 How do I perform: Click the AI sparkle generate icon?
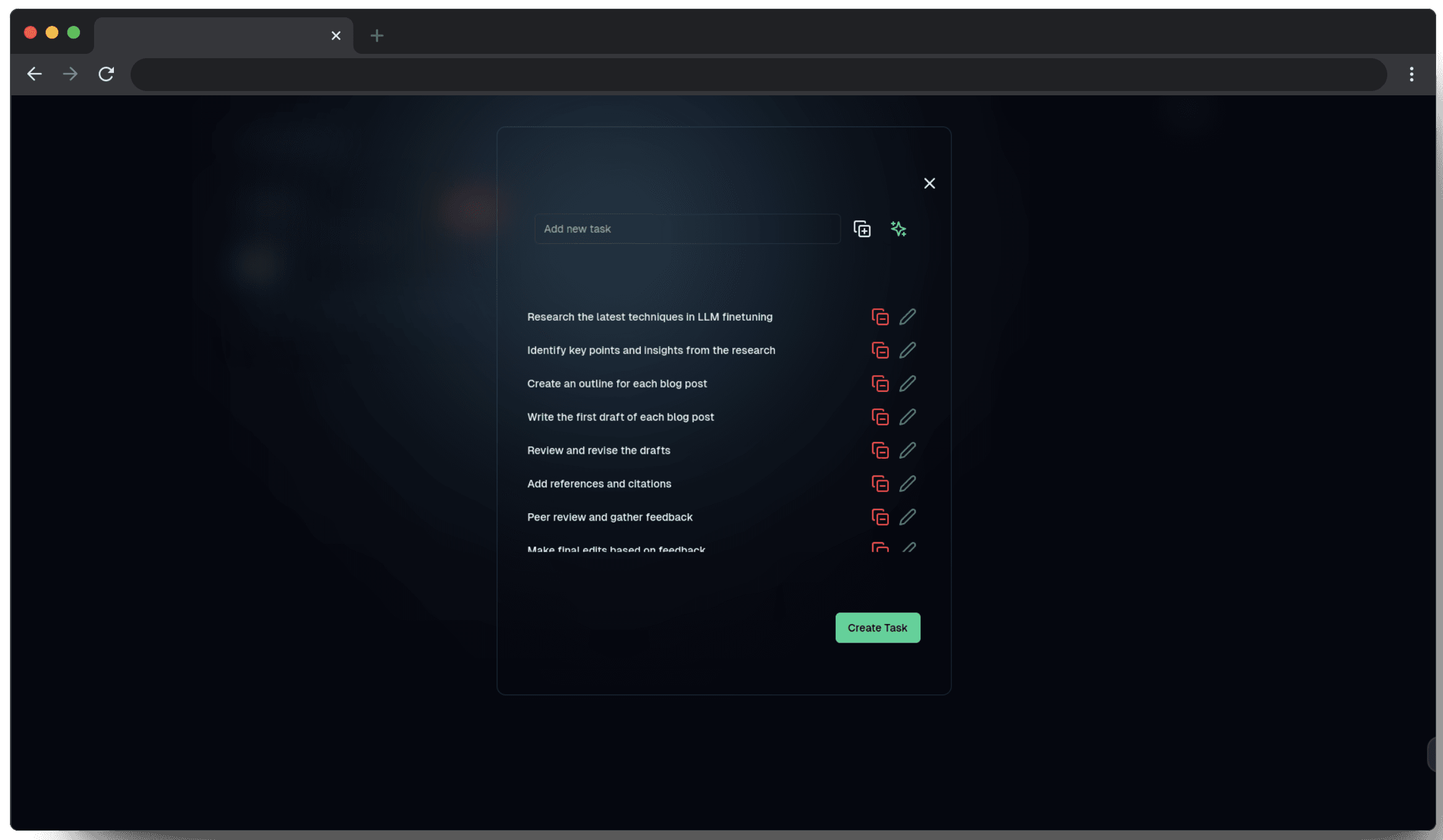pyautogui.click(x=898, y=229)
